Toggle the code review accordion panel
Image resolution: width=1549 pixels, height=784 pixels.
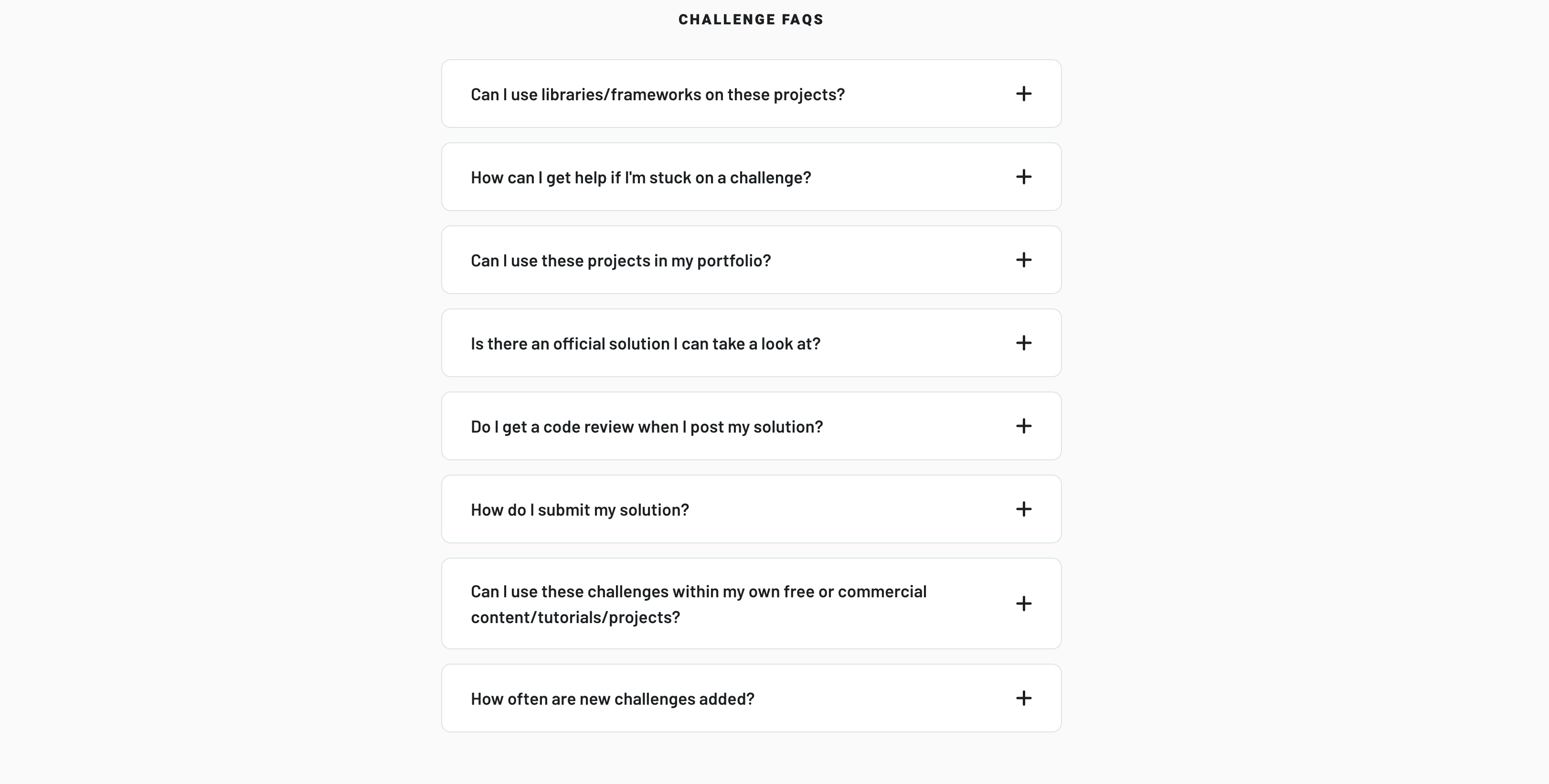pyautogui.click(x=751, y=426)
